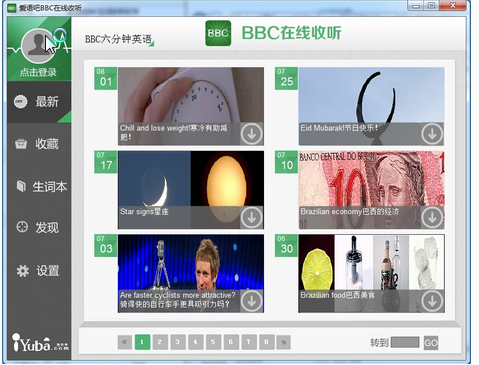Click the 06/30 date badge
Image resolution: width=479 pixels, height=365 pixels.
click(x=286, y=246)
